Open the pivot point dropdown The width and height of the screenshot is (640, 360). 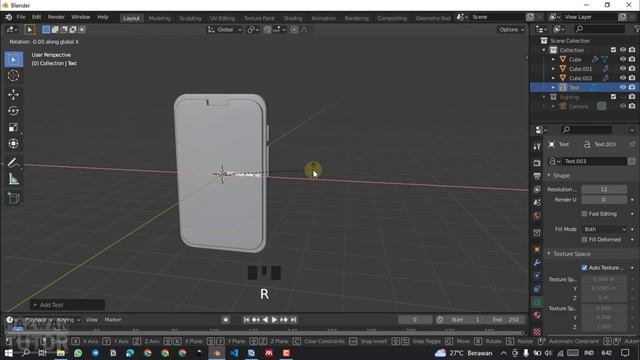[252, 29]
